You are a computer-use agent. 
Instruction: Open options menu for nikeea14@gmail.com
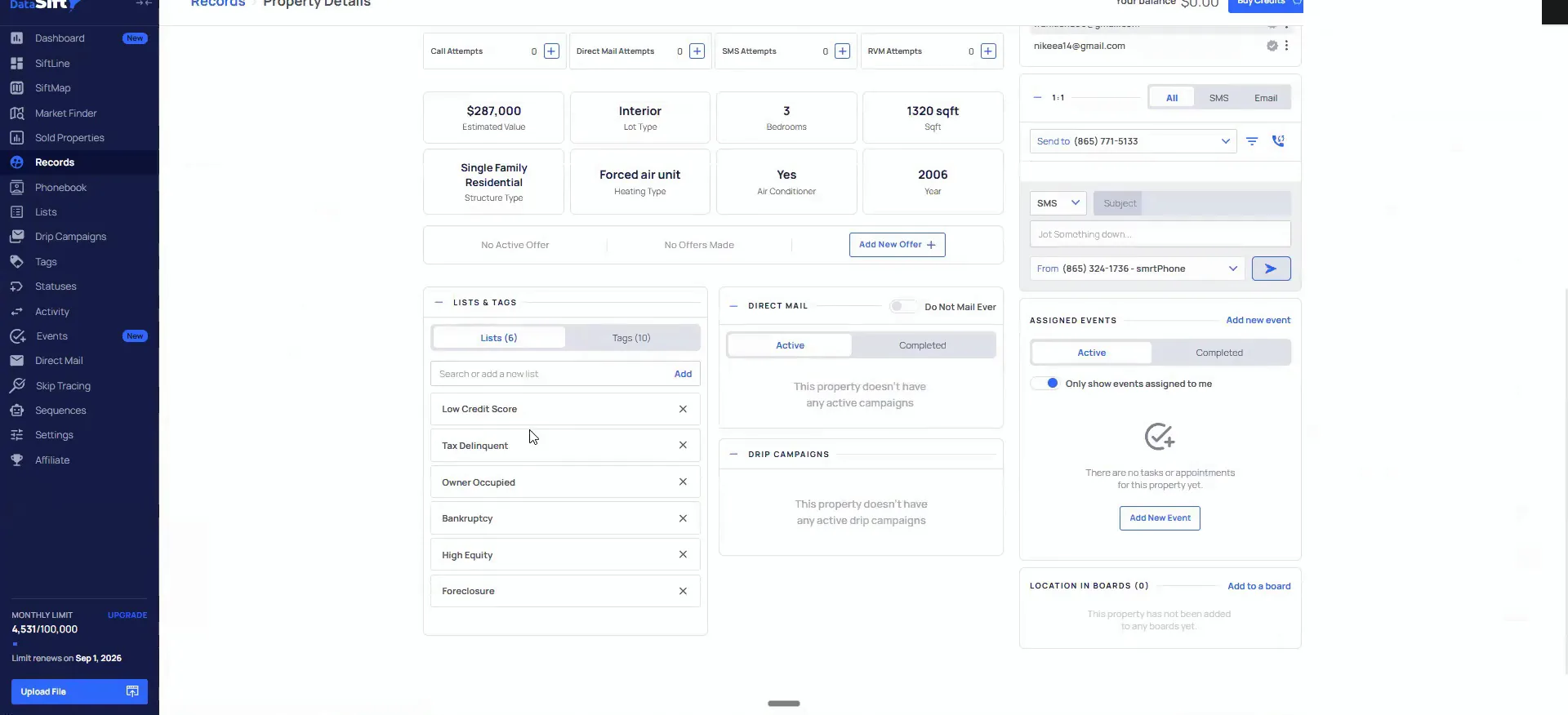pos(1286,46)
